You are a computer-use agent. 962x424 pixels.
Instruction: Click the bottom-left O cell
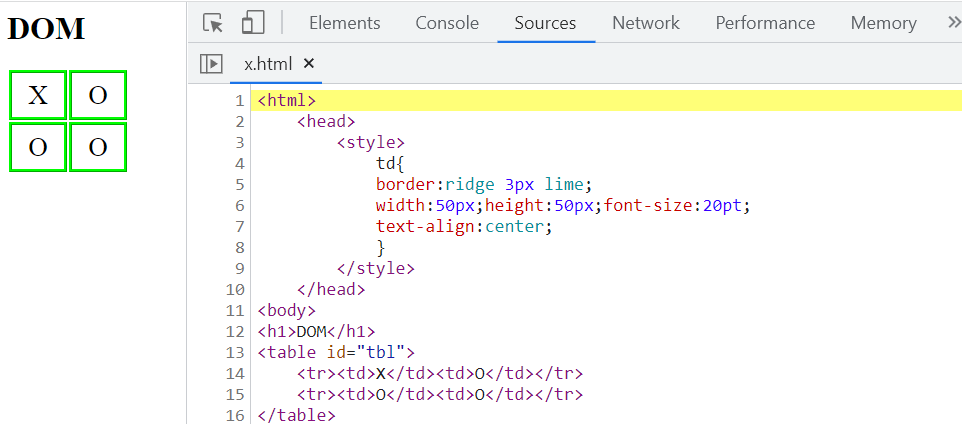pyautogui.click(x=38, y=148)
